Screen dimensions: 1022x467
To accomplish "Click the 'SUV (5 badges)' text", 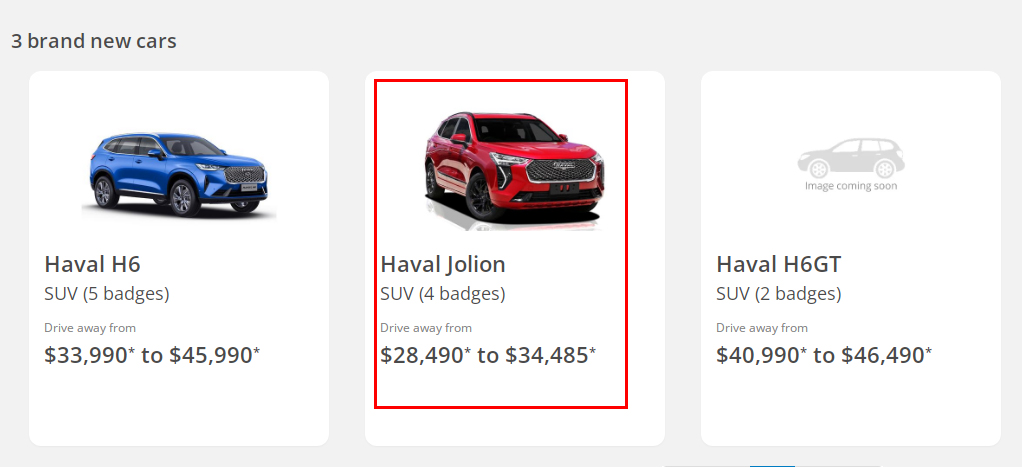I will click(x=106, y=294).
